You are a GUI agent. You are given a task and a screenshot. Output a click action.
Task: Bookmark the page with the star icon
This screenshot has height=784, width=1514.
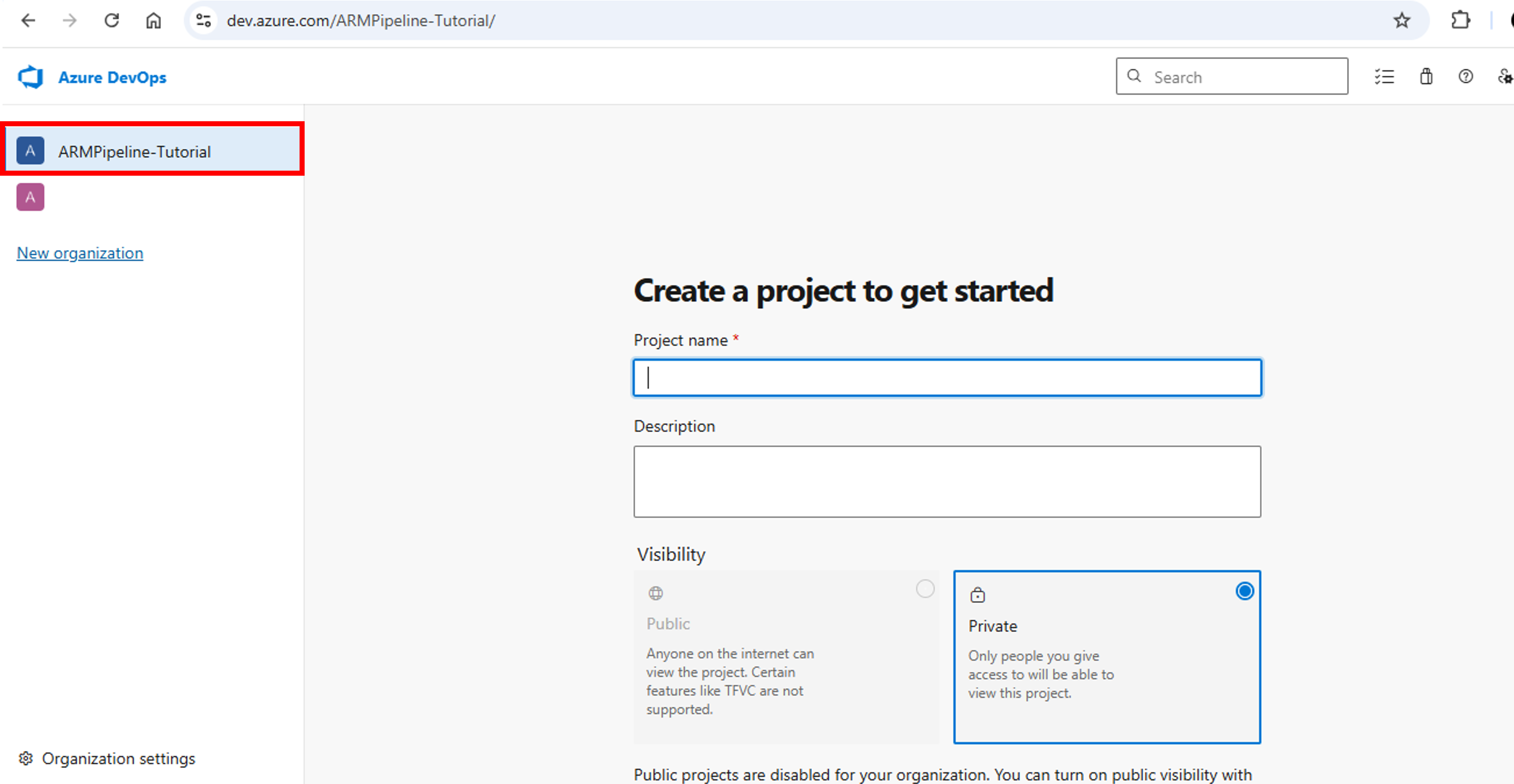(x=1402, y=20)
